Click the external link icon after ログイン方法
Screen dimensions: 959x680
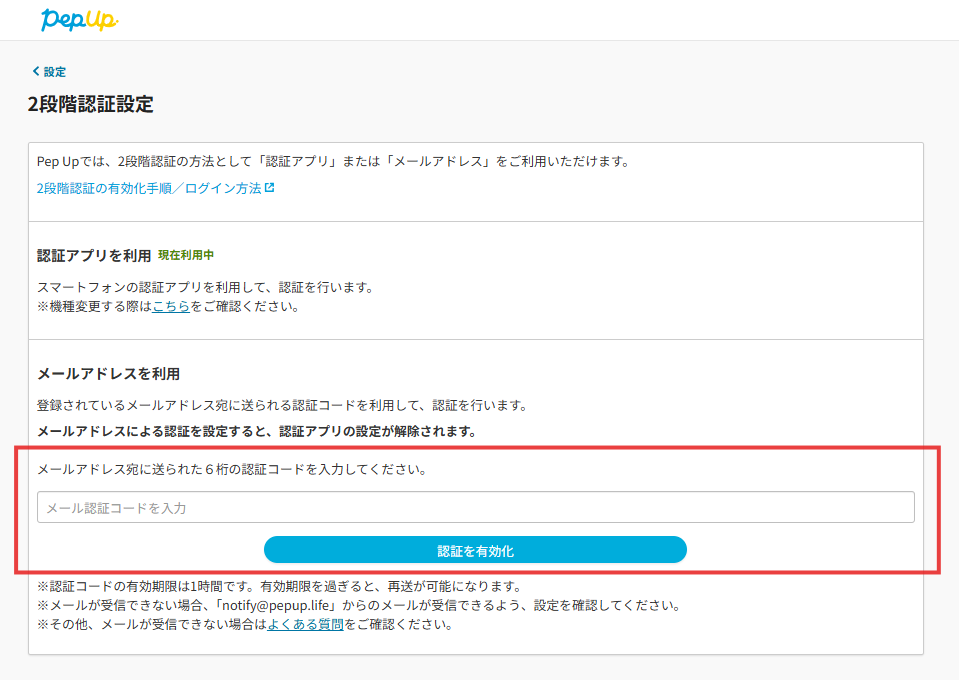click(x=269, y=188)
